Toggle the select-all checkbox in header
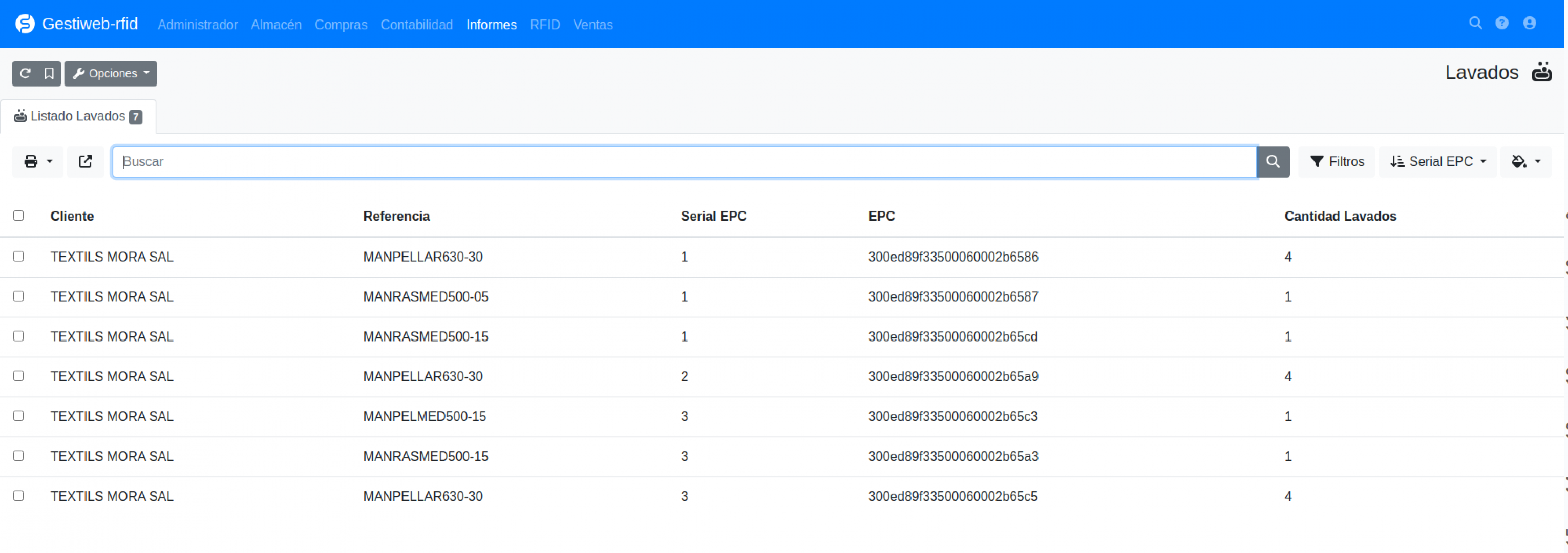Screen dimensions: 1568x553 18,216
